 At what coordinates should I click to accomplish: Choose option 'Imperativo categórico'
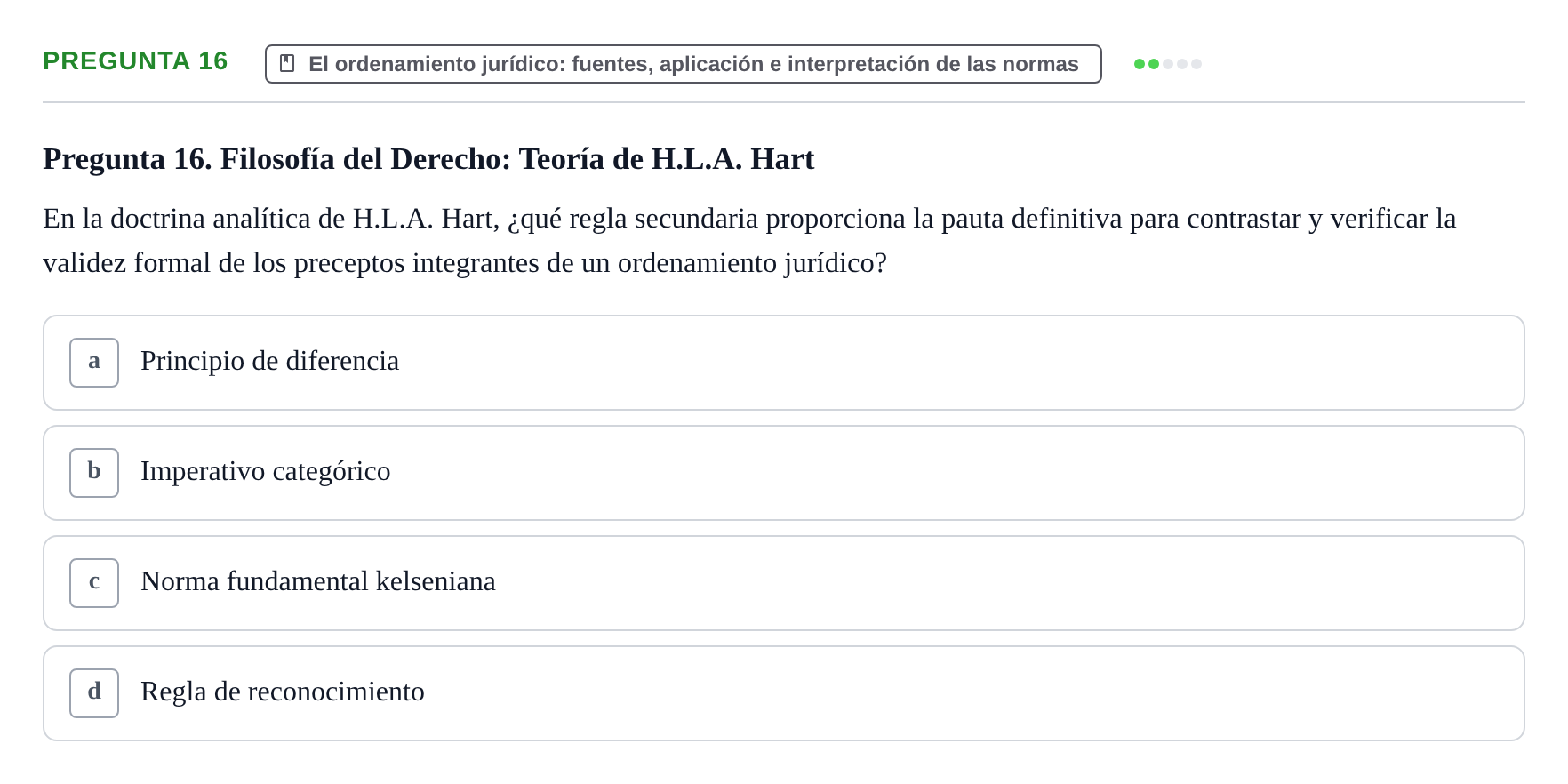783,473
